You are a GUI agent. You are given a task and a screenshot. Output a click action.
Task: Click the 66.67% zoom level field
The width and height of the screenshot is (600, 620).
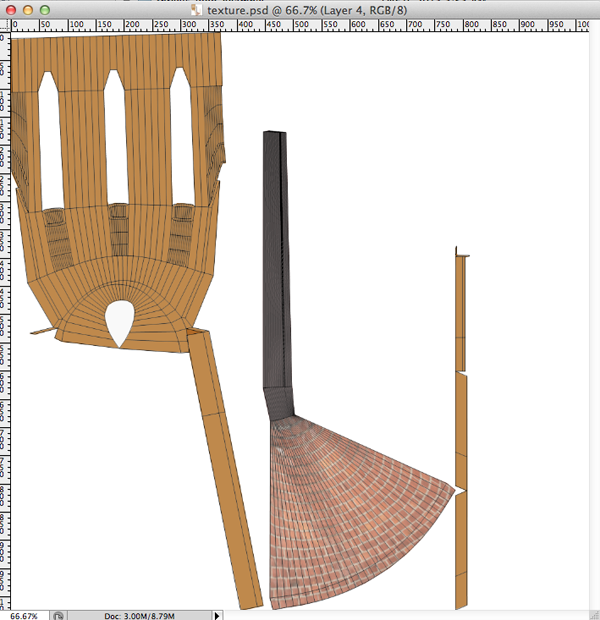23,614
